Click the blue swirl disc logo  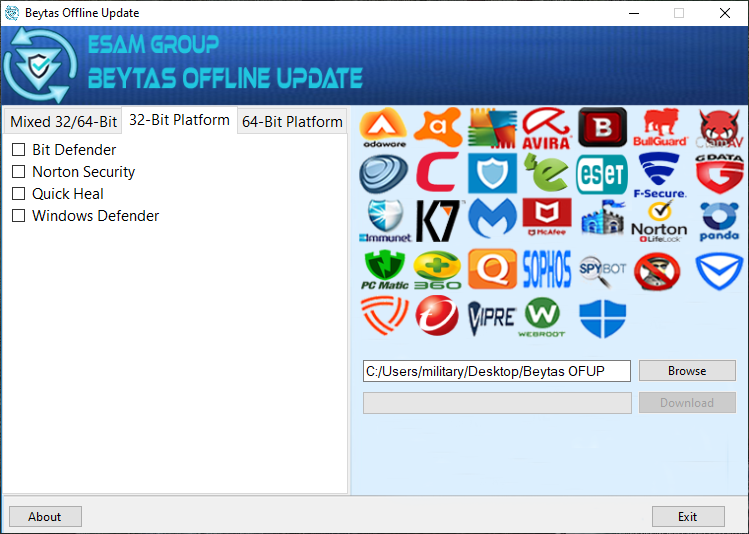pos(384,174)
